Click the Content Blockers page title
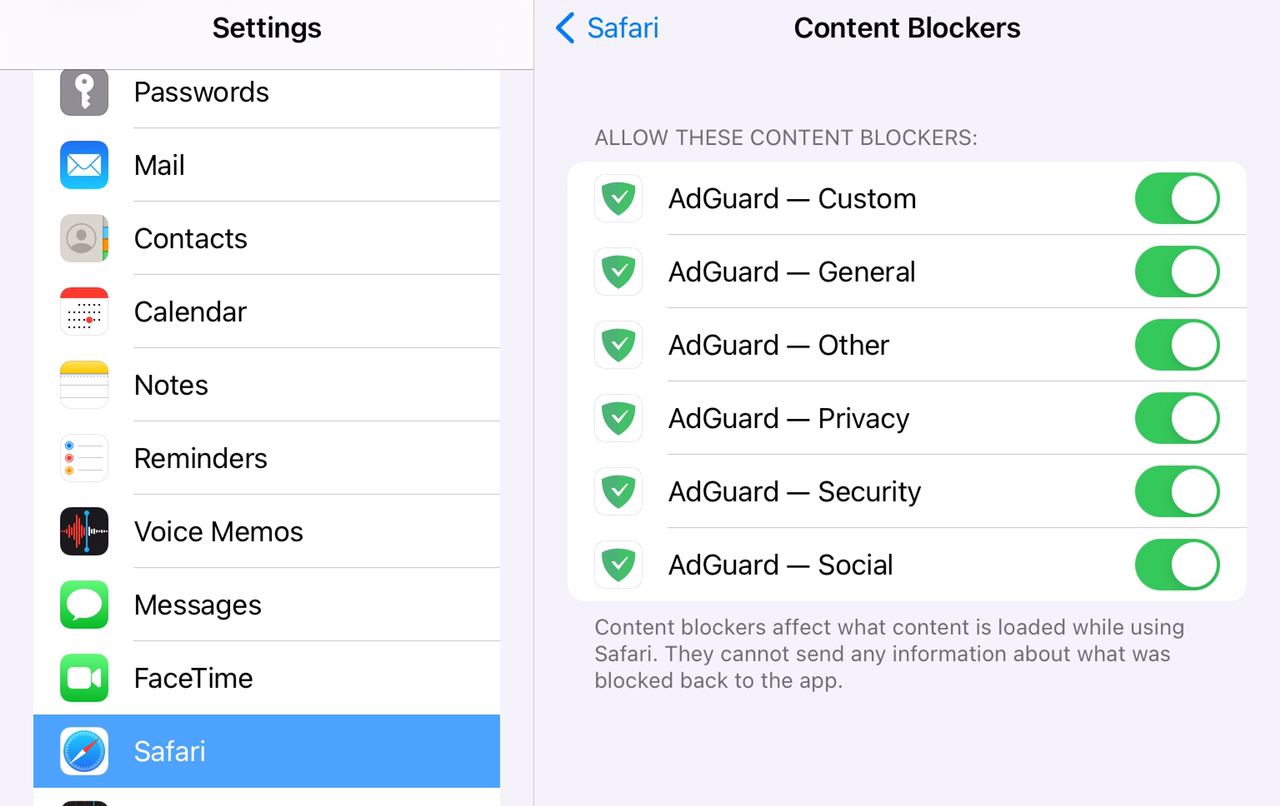This screenshot has height=806, width=1280. click(x=907, y=28)
